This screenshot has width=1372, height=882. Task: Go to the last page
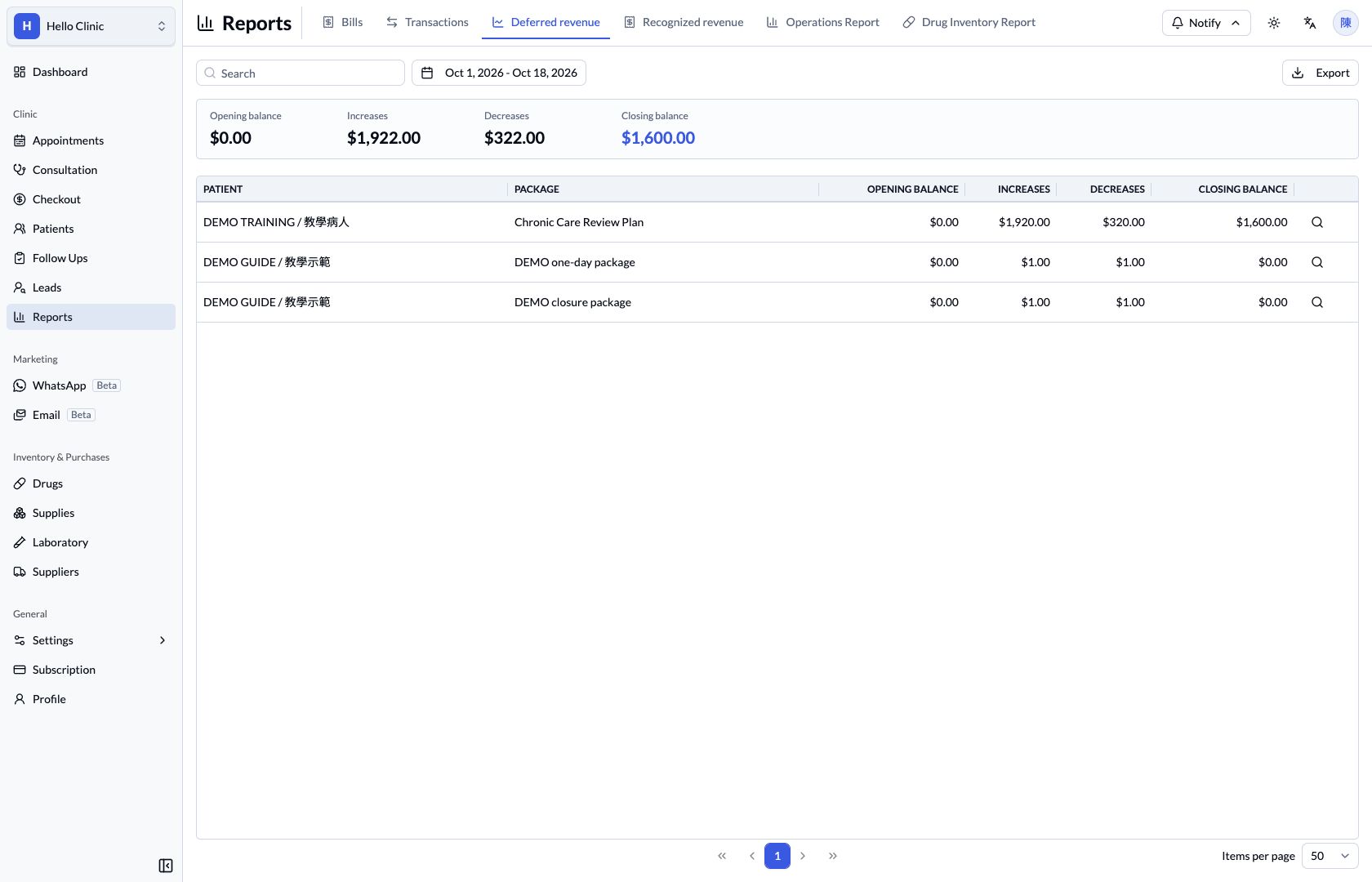[x=833, y=856]
